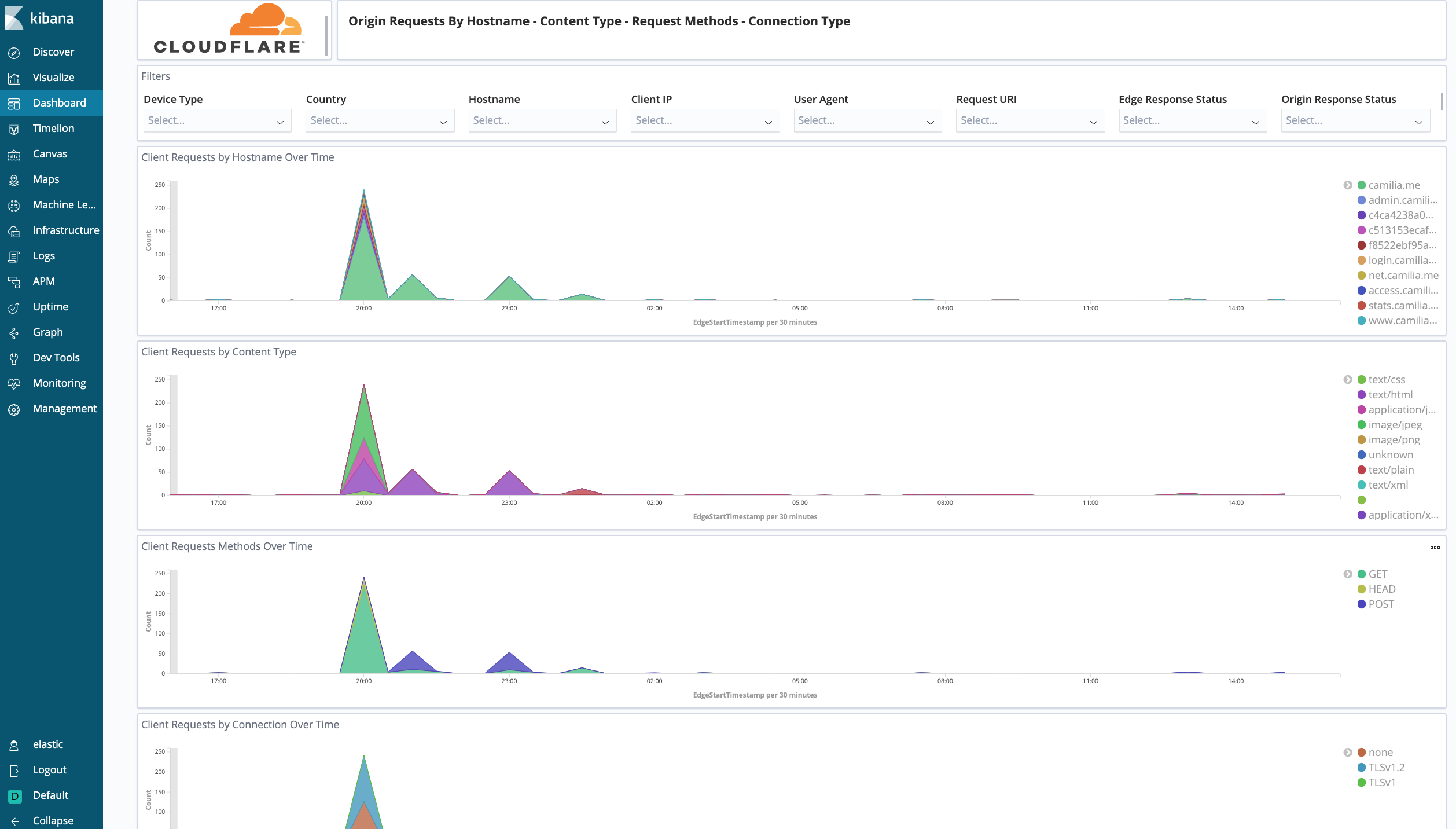Image resolution: width=1456 pixels, height=829 pixels.
Task: Navigate to Timelion section
Action: pos(52,128)
